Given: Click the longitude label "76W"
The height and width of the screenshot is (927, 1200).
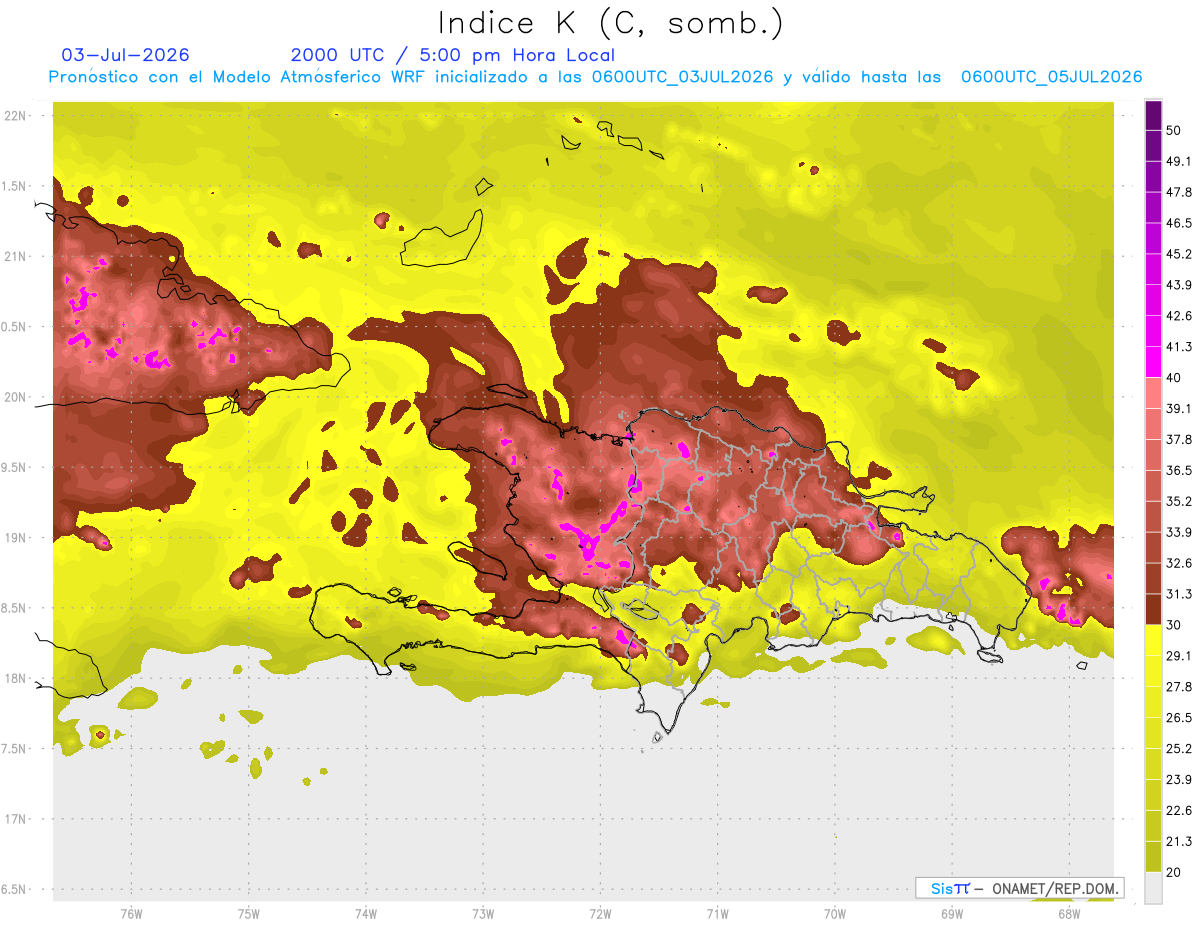Looking at the screenshot, I should (x=131, y=913).
